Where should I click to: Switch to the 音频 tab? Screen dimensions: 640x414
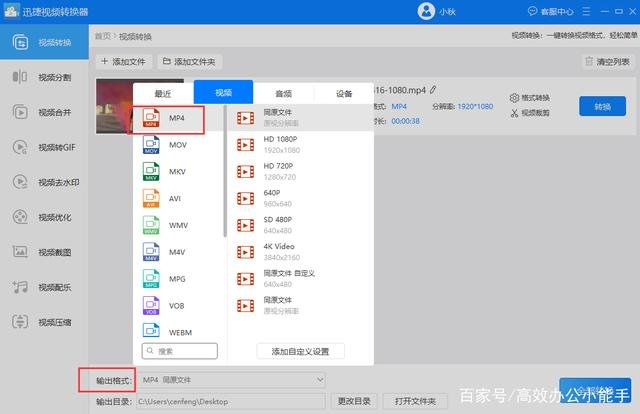click(284, 93)
